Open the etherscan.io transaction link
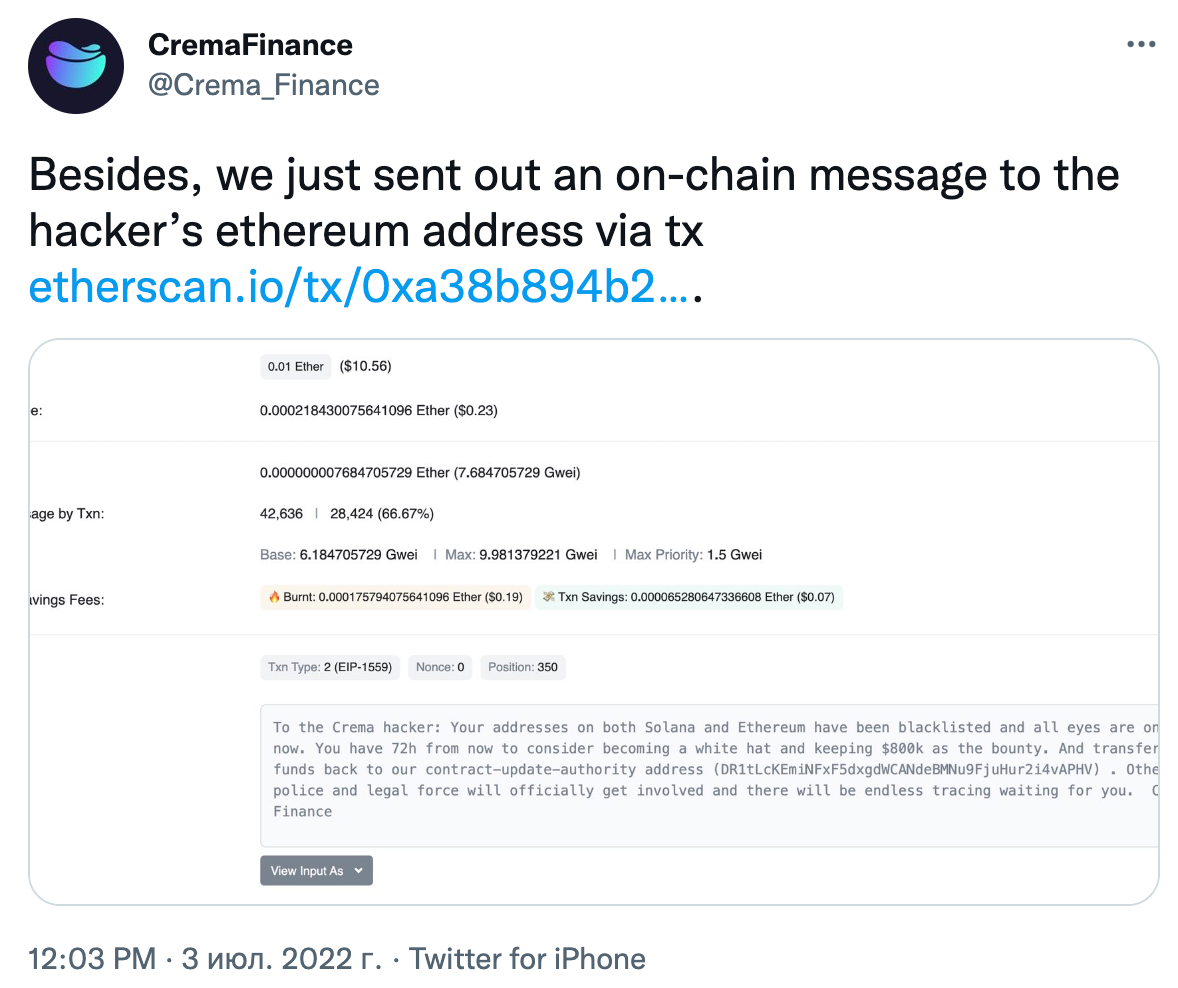Screen dimensions: 1178x988 point(359,288)
